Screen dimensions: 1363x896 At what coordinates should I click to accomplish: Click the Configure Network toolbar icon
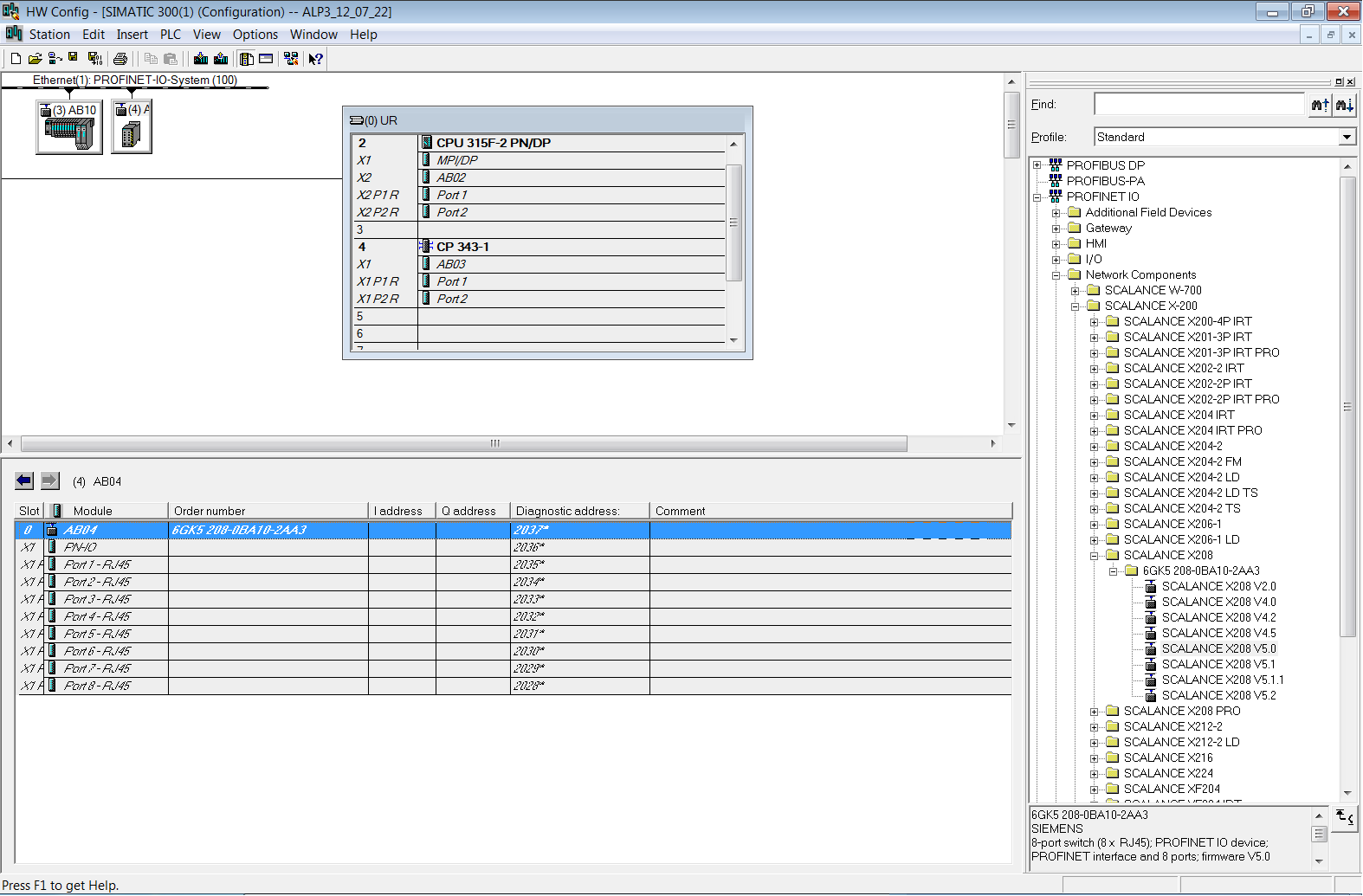[291, 59]
